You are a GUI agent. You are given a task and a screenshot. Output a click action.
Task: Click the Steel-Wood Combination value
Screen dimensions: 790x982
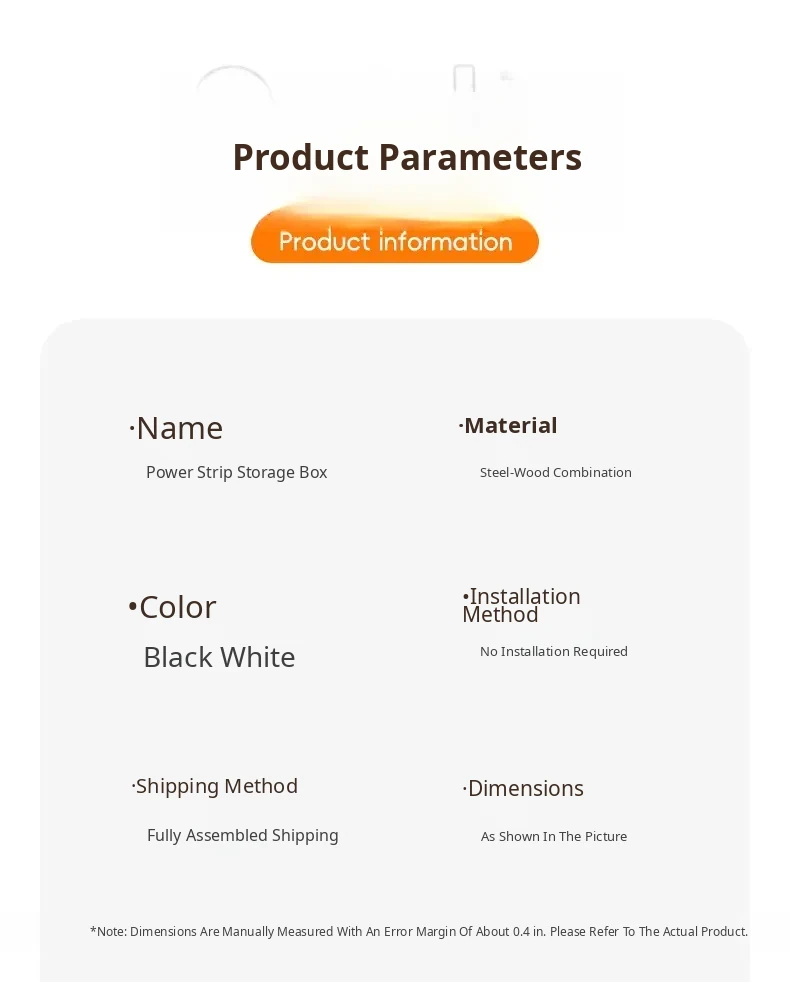(x=556, y=472)
